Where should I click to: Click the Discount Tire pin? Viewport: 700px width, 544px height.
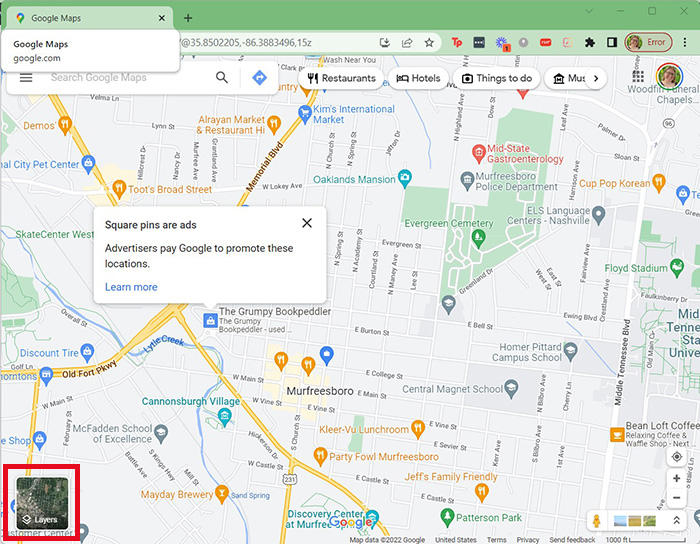(x=88, y=352)
